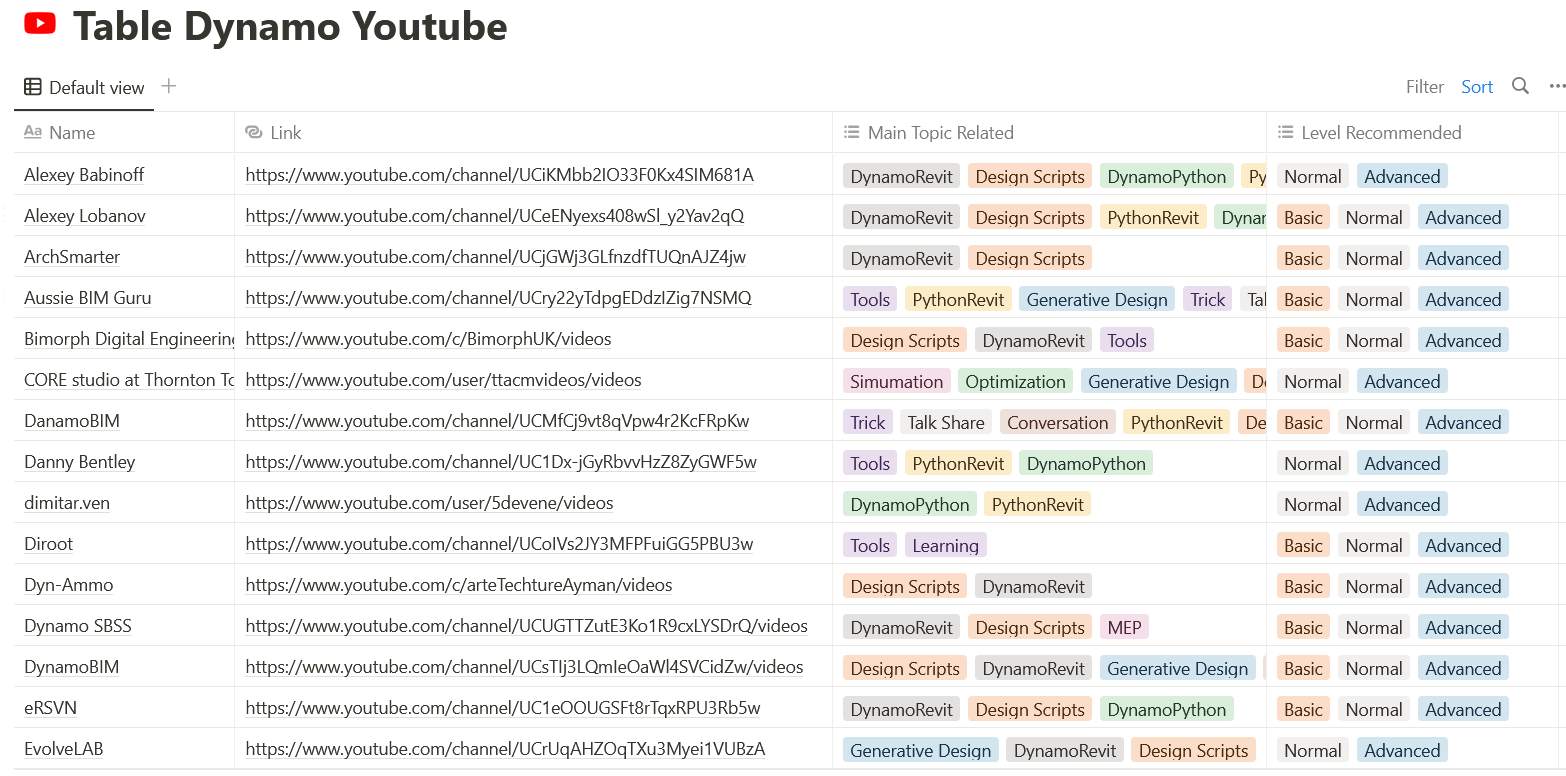This screenshot has width=1566, height=776.
Task: Open the Level Recommended column header menu
Action: [1380, 132]
